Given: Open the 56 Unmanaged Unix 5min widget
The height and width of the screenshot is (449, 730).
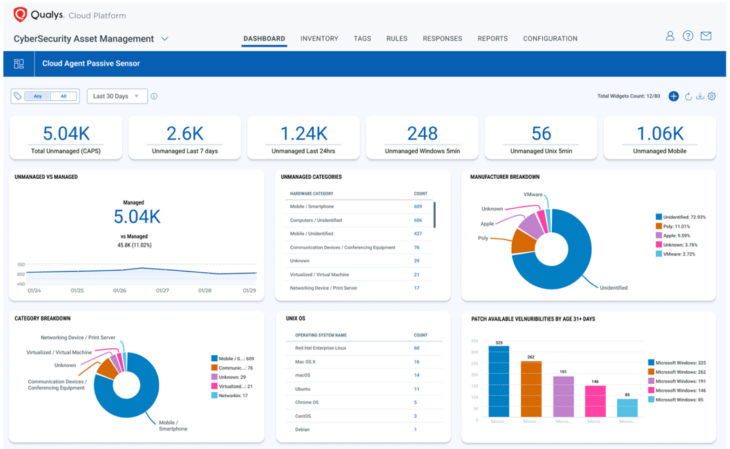Looking at the screenshot, I should pyautogui.click(x=541, y=138).
